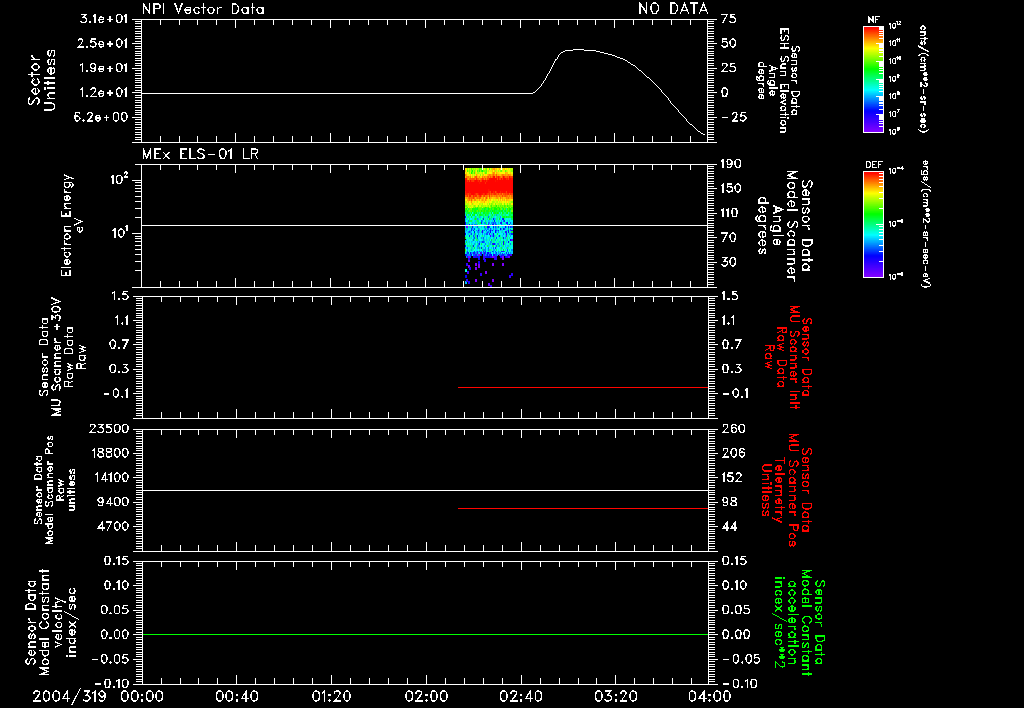The width and height of the screenshot is (1024, 708).
Task: Click the 'ESH Sun Elevation Angle' axis label
Action: [x=777, y=80]
